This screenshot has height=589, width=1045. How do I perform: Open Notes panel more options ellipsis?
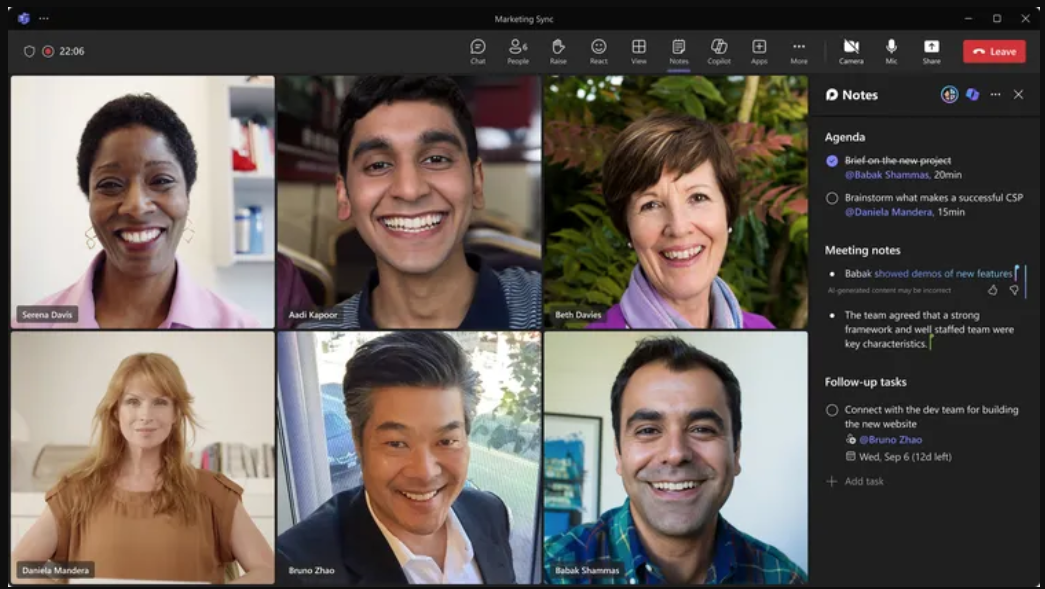(x=995, y=95)
